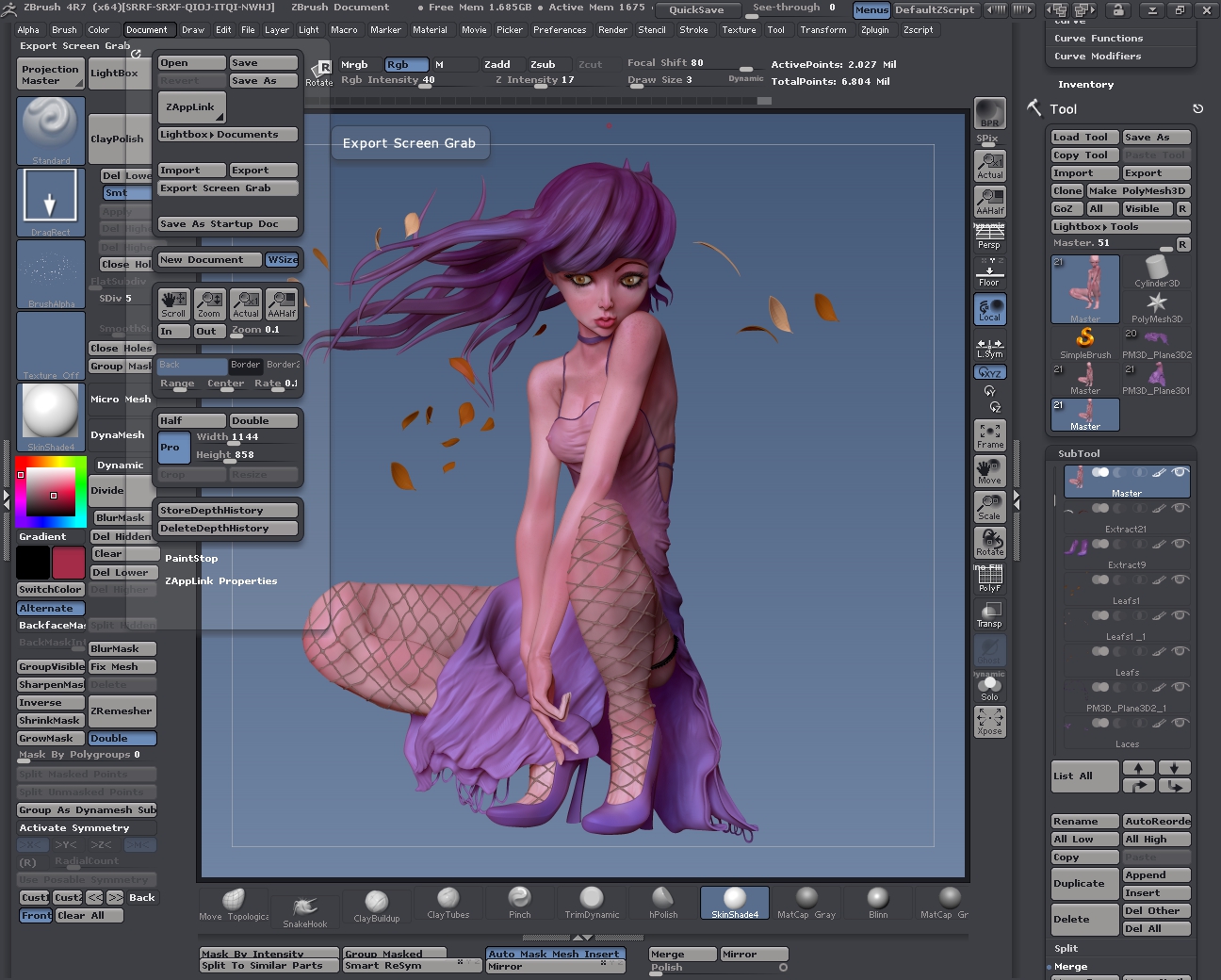The height and width of the screenshot is (980, 1221).
Task: Select the ClayTubes brush
Action: (x=448, y=903)
